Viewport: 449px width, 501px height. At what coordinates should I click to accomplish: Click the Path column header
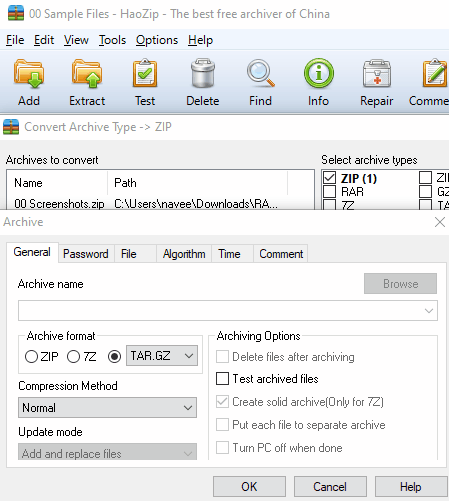[x=197, y=183]
